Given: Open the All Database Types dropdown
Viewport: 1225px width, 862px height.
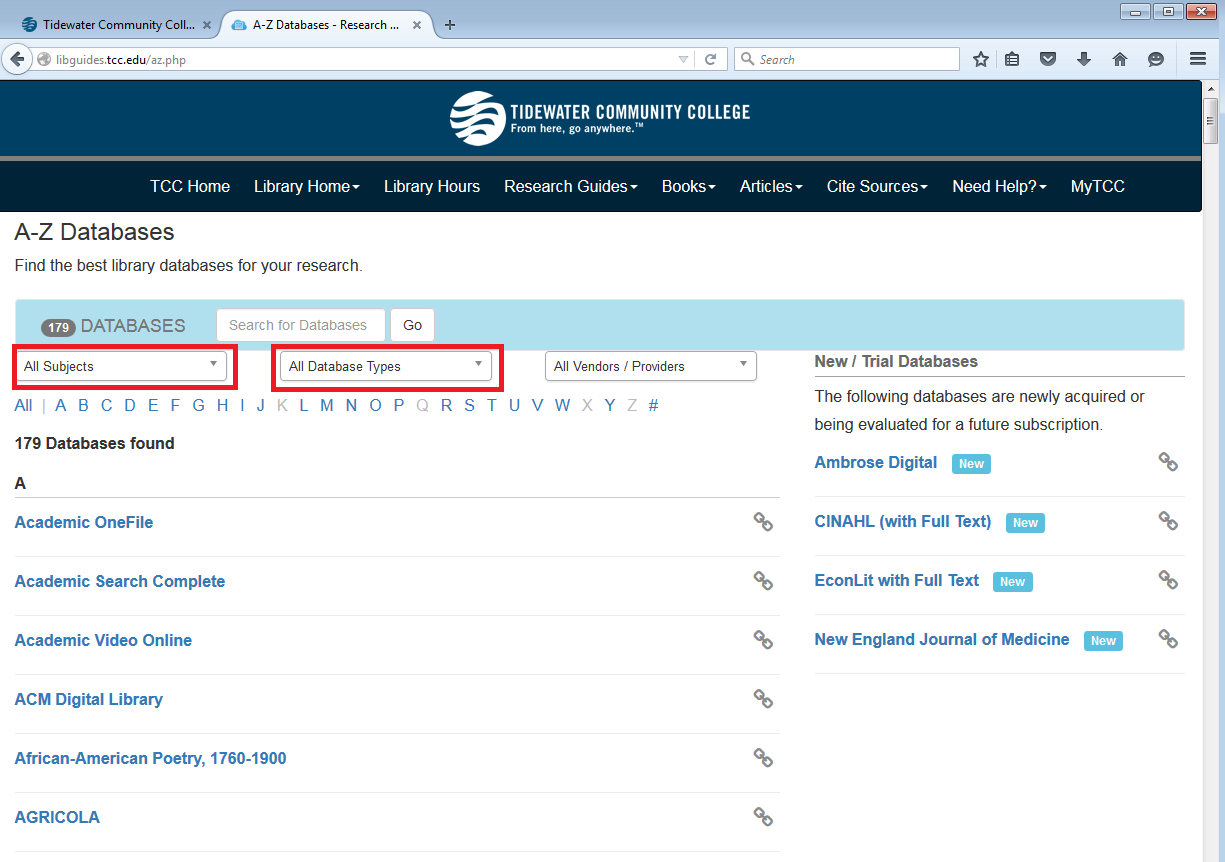Looking at the screenshot, I should [386, 366].
